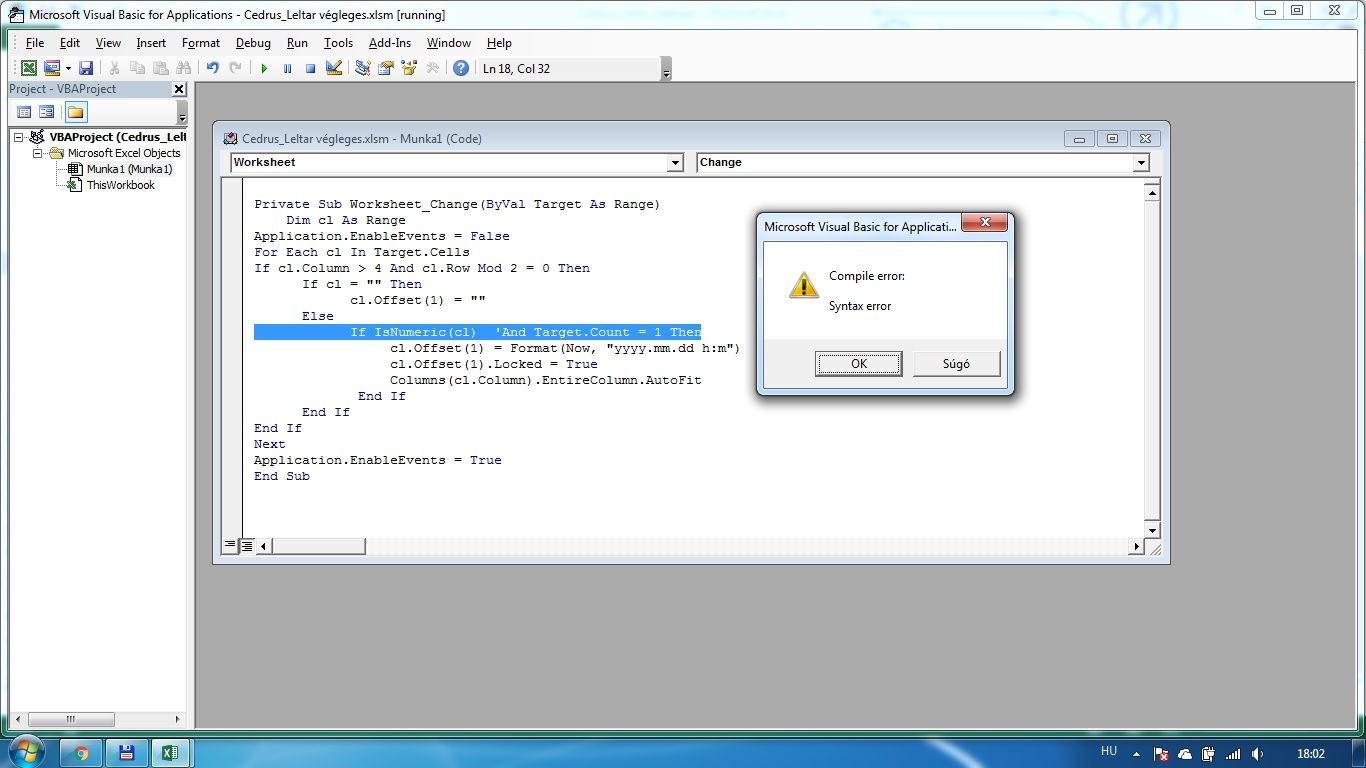Toggle Design Mode icon

334,68
